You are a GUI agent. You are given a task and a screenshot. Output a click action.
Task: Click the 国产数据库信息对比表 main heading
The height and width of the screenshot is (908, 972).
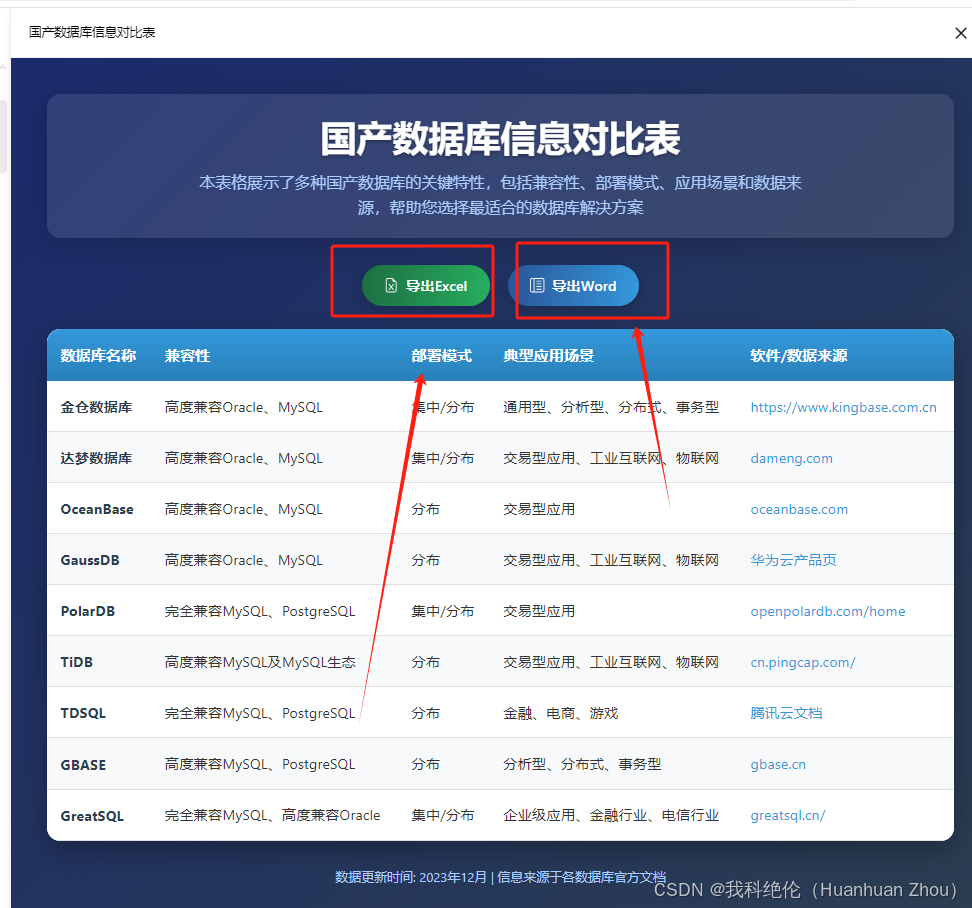[500, 139]
